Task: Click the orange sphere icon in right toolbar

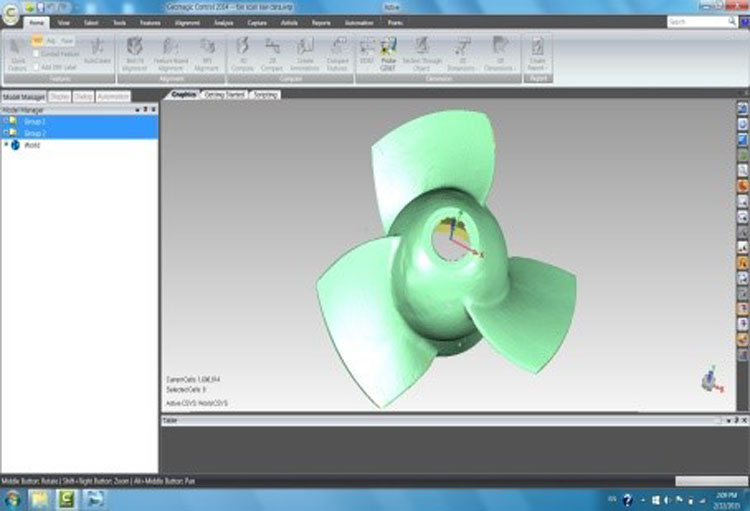Action: pos(742,186)
